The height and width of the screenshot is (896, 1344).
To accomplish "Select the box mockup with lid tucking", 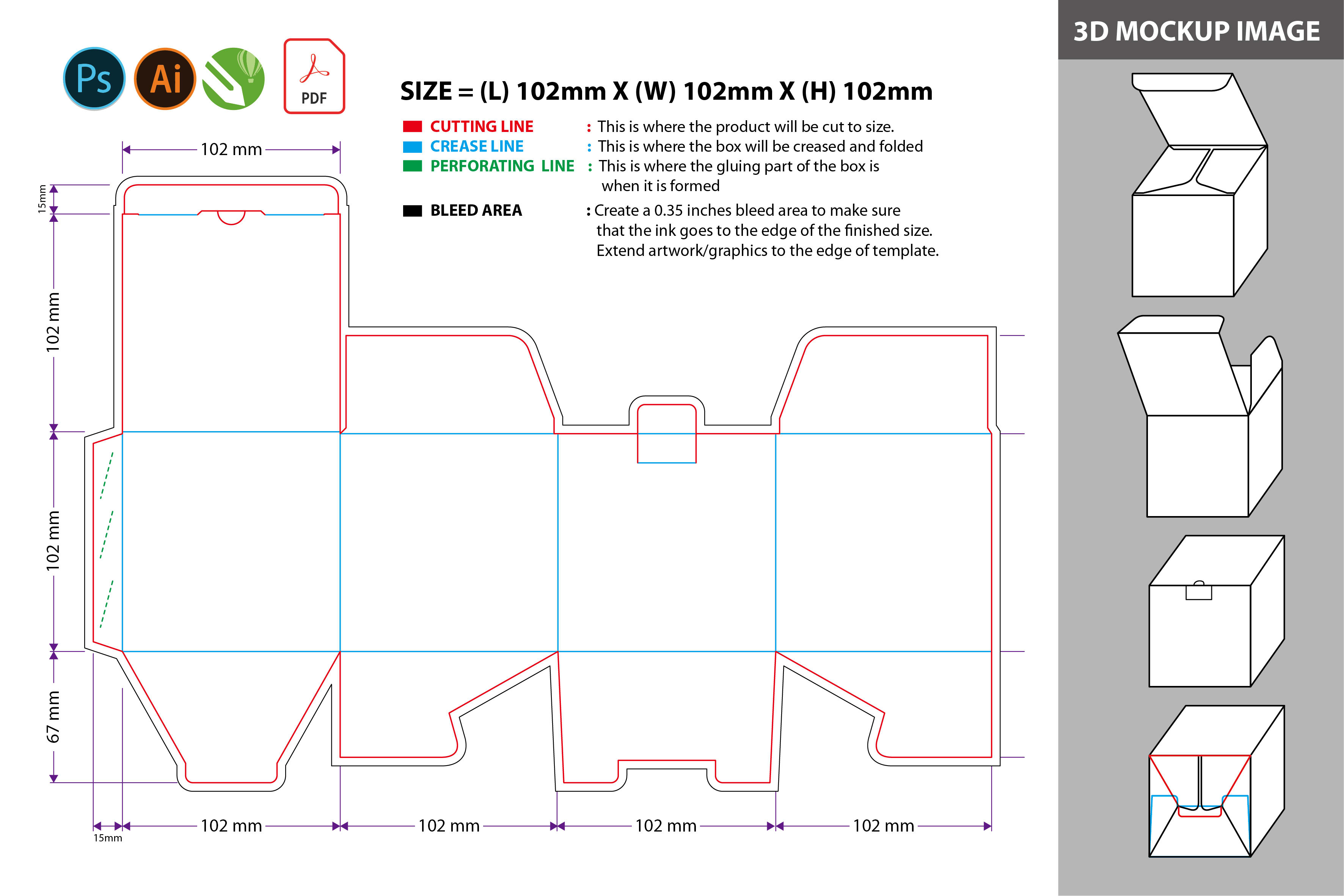I will pyautogui.click(x=1200, y=416).
